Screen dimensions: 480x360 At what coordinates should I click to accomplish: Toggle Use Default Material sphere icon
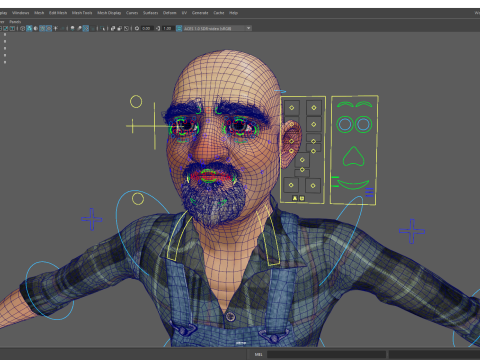pyautogui.click(x=36, y=28)
